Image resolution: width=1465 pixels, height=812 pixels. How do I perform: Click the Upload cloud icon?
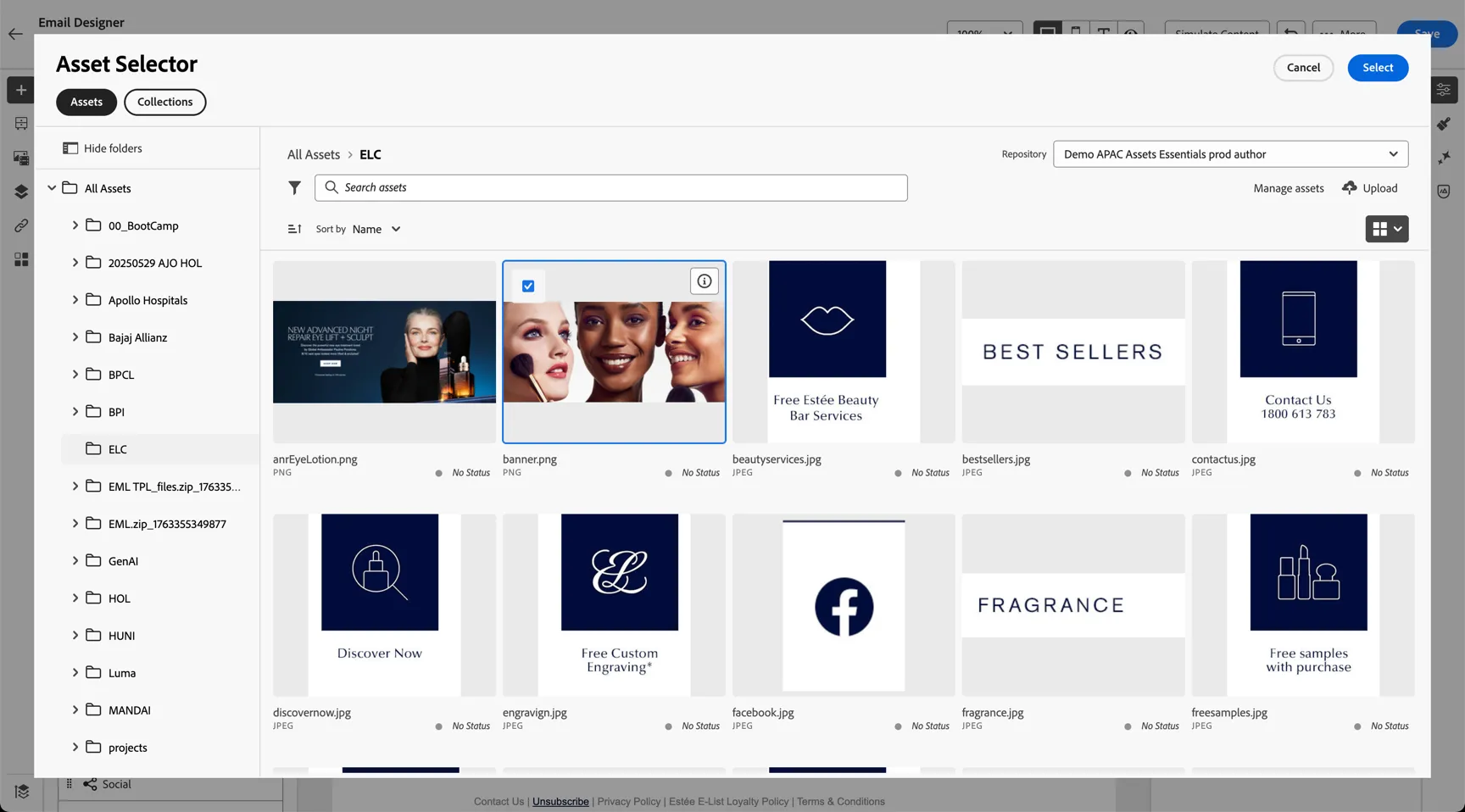tap(1350, 188)
